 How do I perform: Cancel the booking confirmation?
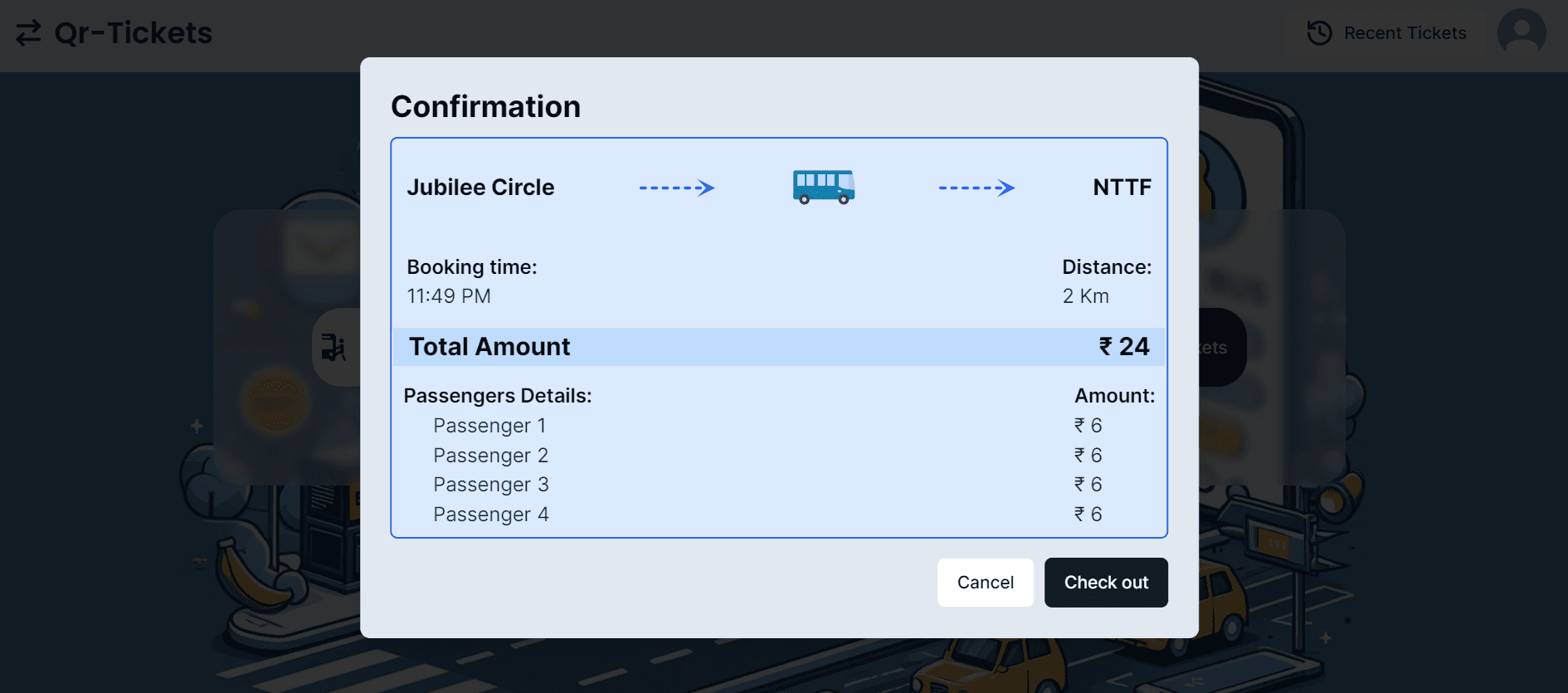click(986, 583)
